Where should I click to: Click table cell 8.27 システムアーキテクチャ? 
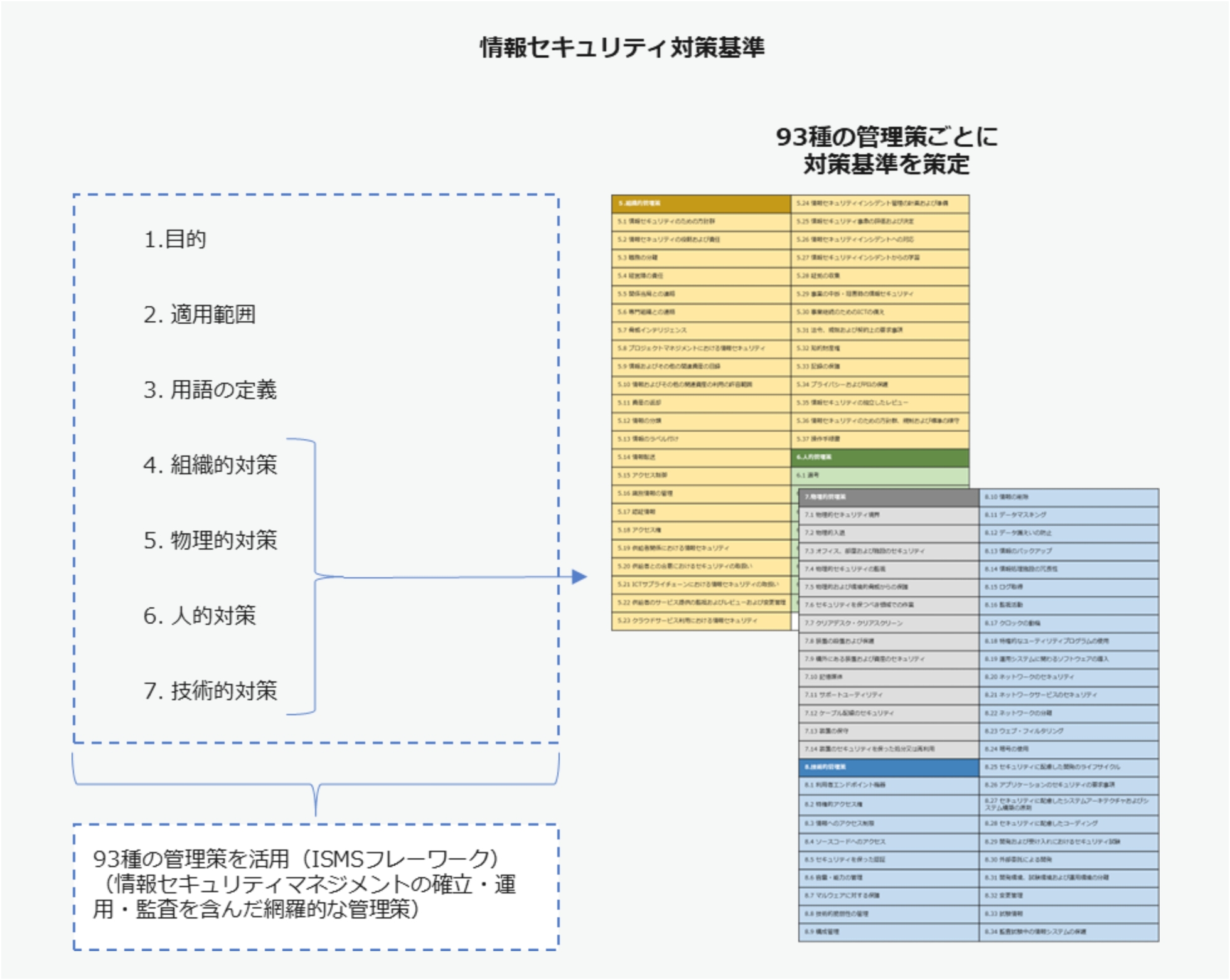point(1069,805)
